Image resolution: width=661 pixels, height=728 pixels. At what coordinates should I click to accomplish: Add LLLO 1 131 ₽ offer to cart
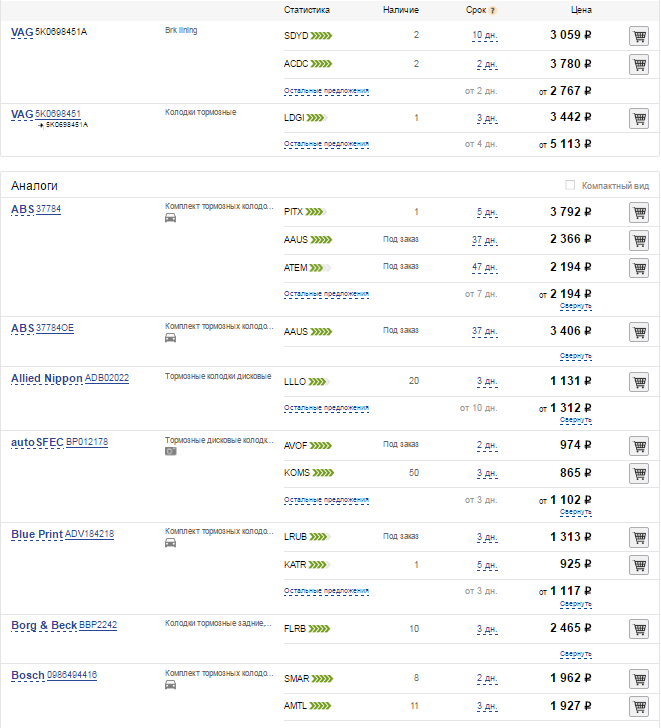click(639, 382)
